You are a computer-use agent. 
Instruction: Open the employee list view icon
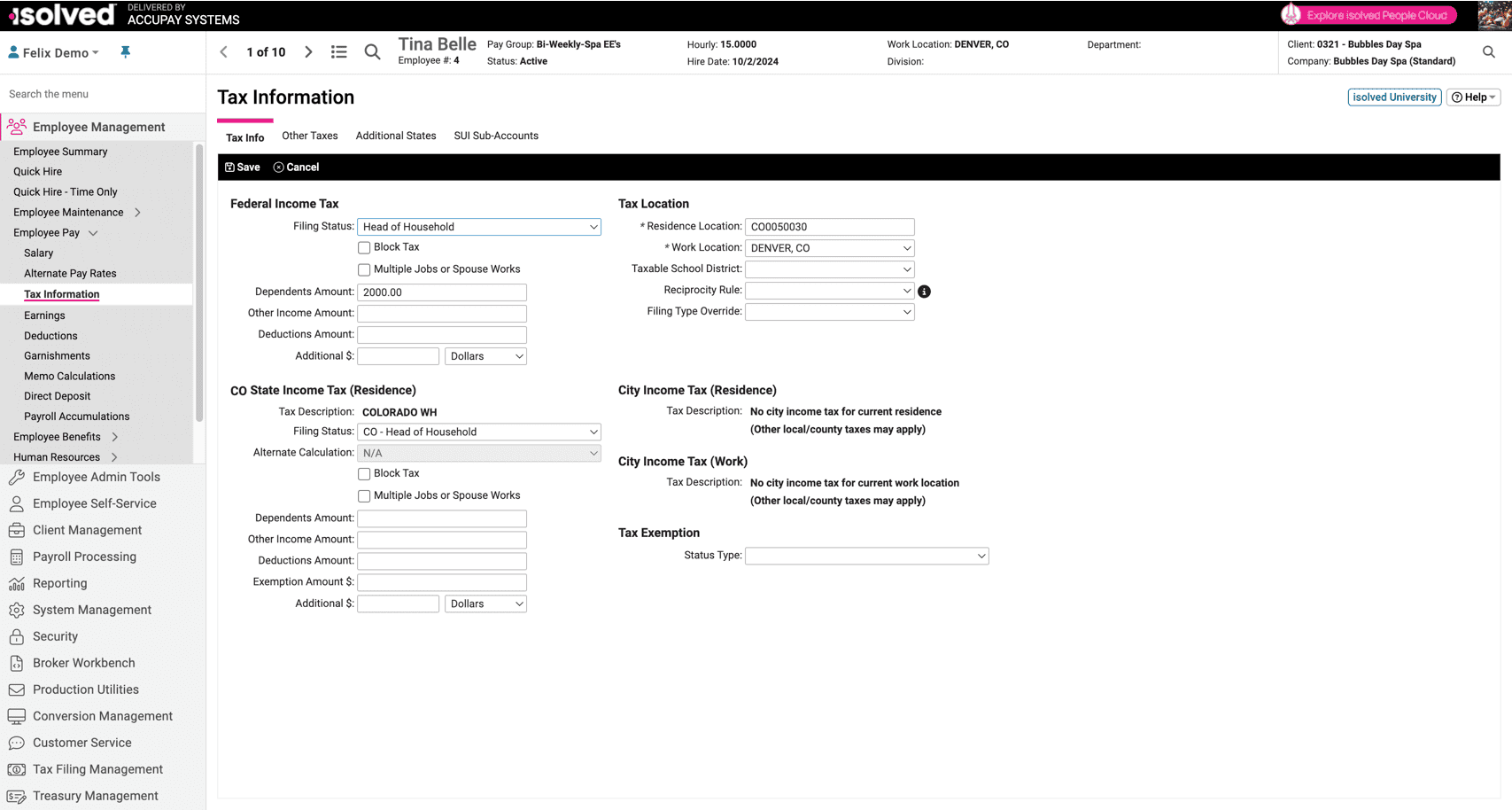point(338,52)
